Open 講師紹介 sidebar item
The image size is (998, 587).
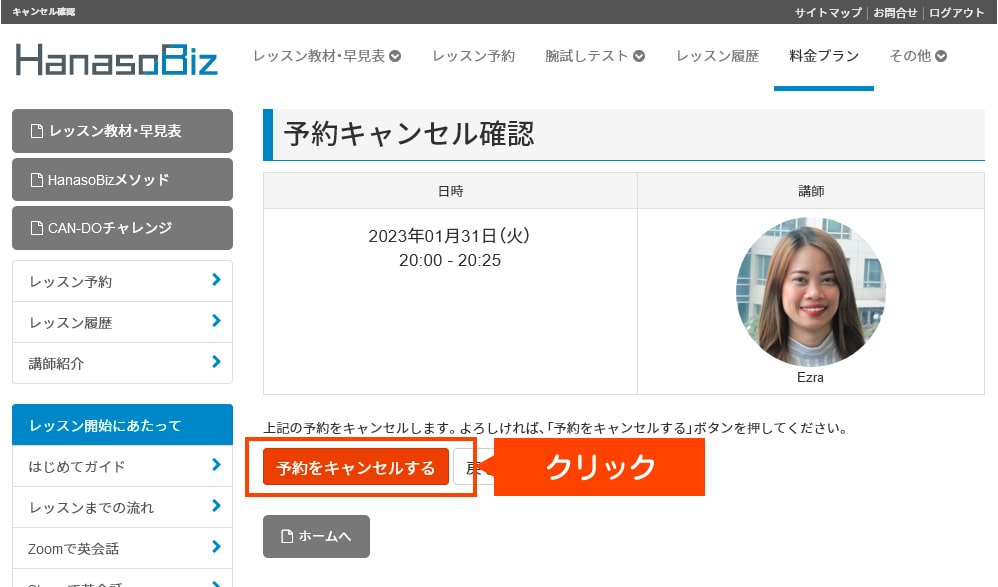(122, 363)
